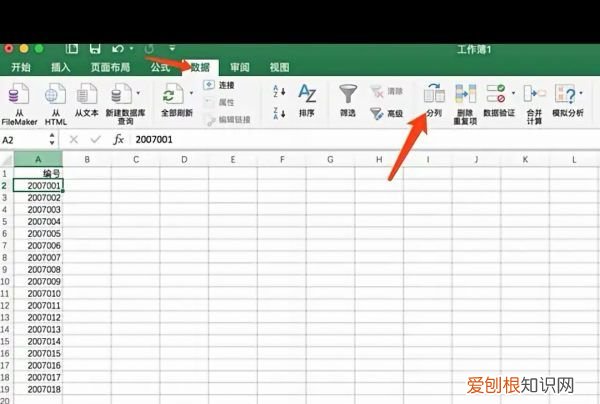Click the formula bar showing 2007001
The image size is (600, 404).
coord(365,140)
